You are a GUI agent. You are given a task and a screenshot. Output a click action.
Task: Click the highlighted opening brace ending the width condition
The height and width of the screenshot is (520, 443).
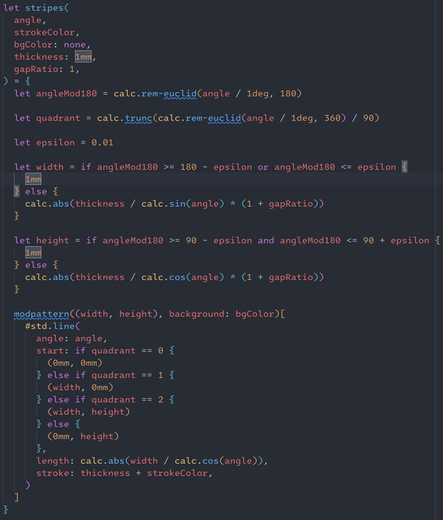[404, 167]
